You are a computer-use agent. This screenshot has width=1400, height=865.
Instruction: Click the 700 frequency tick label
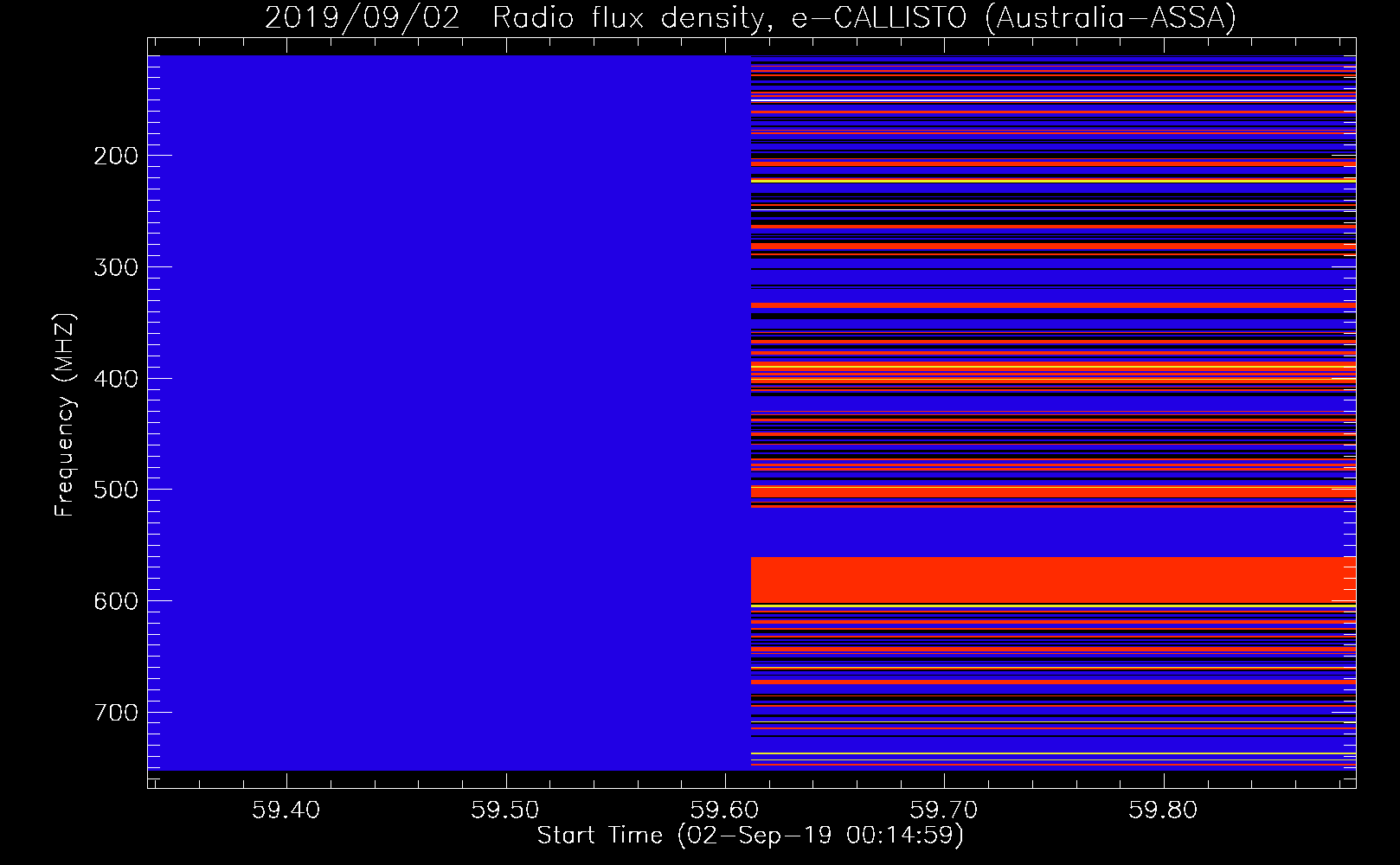(116, 713)
